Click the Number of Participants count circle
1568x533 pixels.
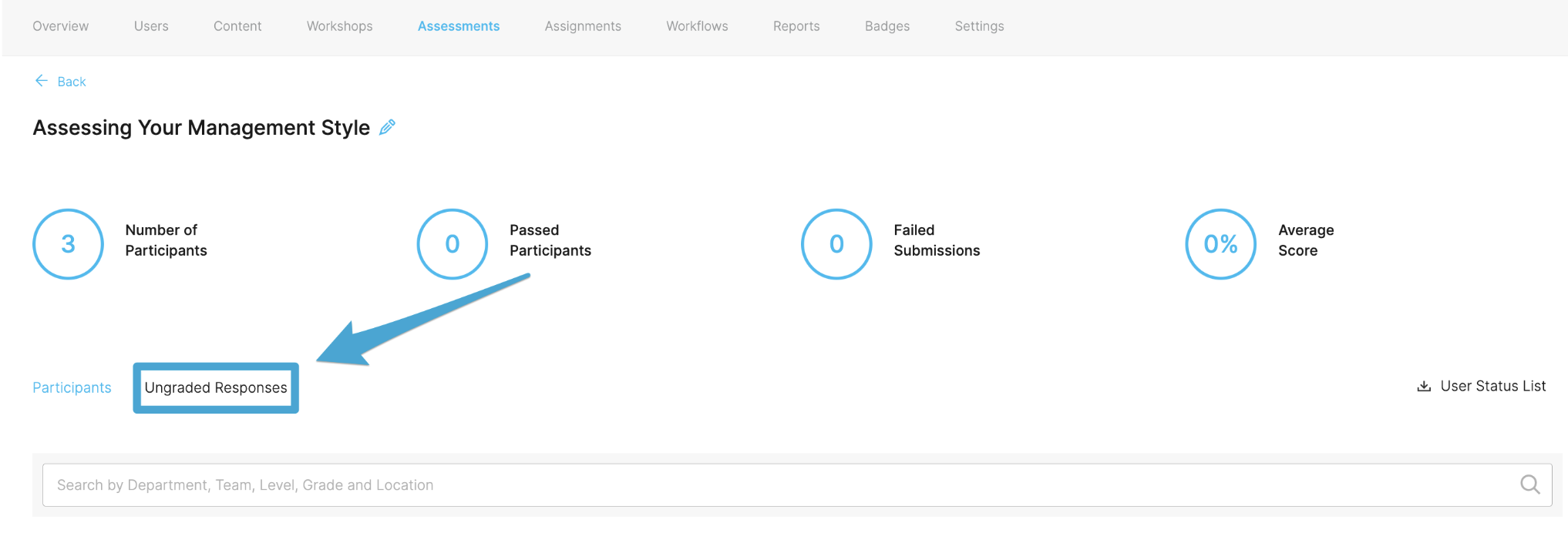(68, 244)
